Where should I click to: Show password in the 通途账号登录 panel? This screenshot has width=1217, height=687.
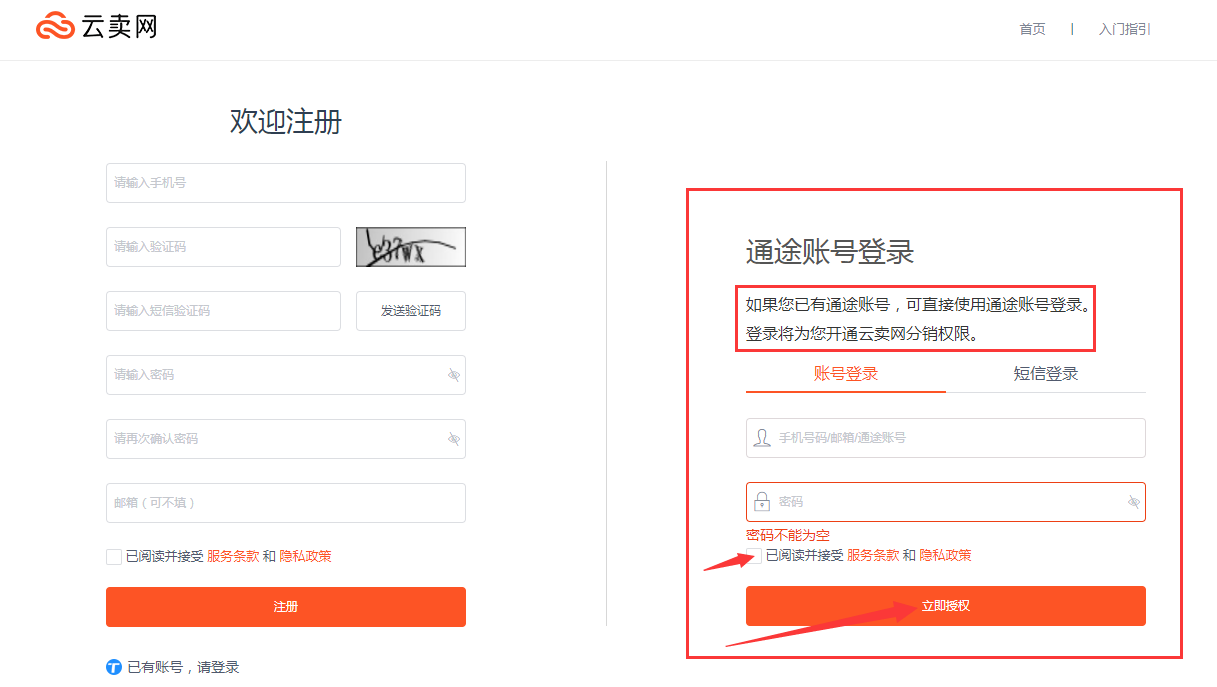click(1131, 501)
